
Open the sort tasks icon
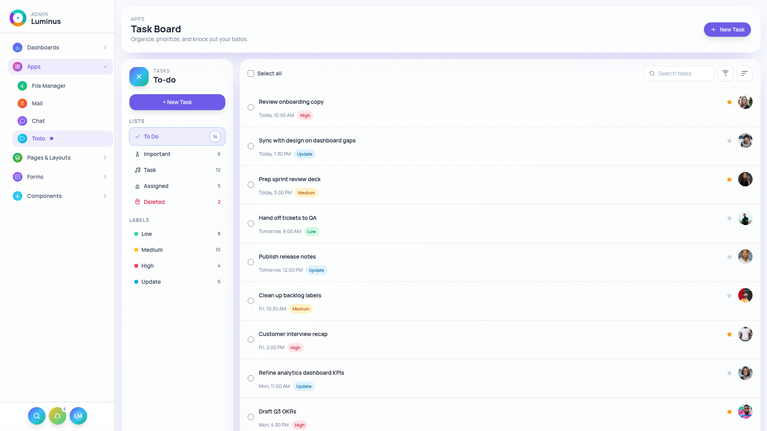(745, 73)
